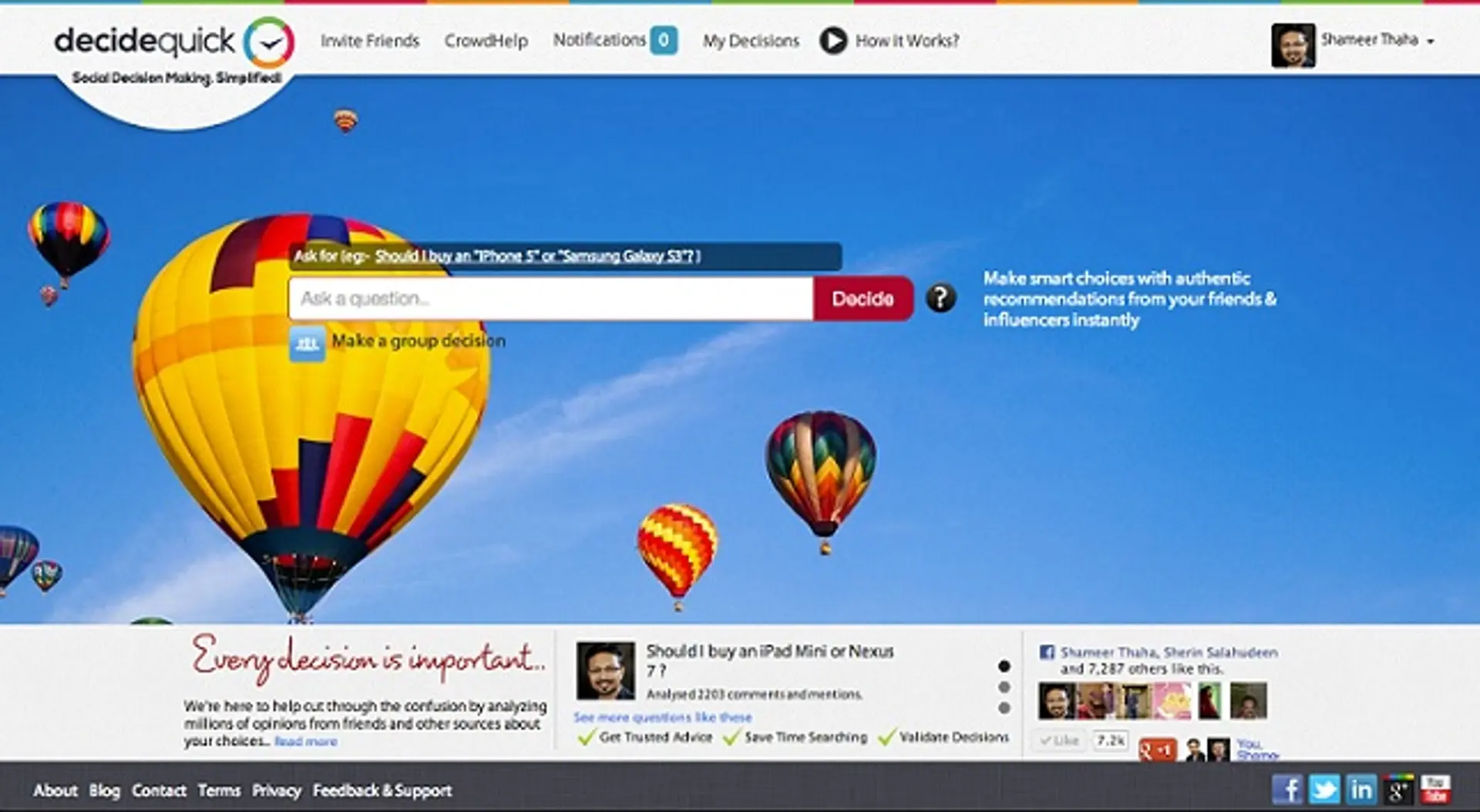Go to My Decisions
The image size is (1480, 812).
(x=751, y=41)
